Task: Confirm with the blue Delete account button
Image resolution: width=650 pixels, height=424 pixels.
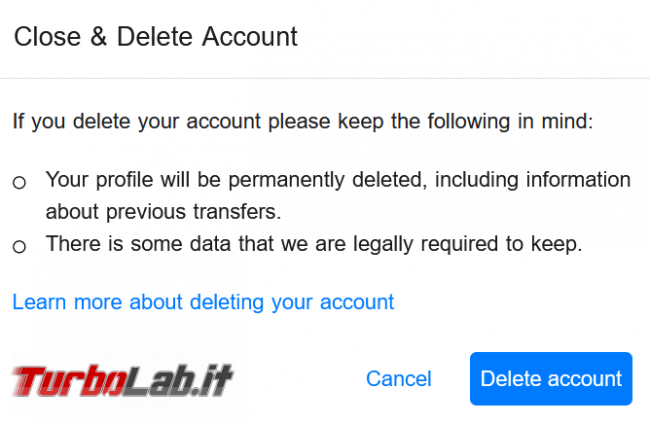Action: pos(551,378)
